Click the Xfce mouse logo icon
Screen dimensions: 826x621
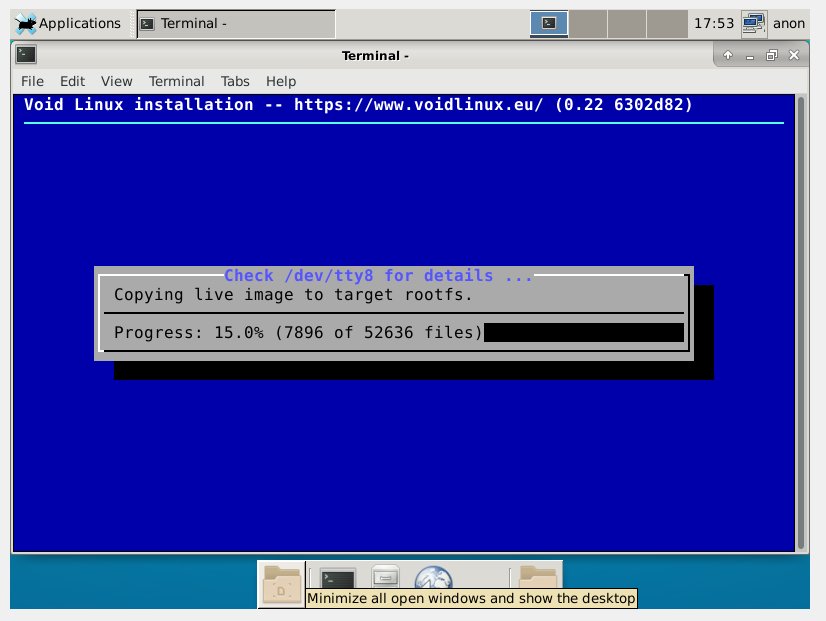click(x=25, y=24)
